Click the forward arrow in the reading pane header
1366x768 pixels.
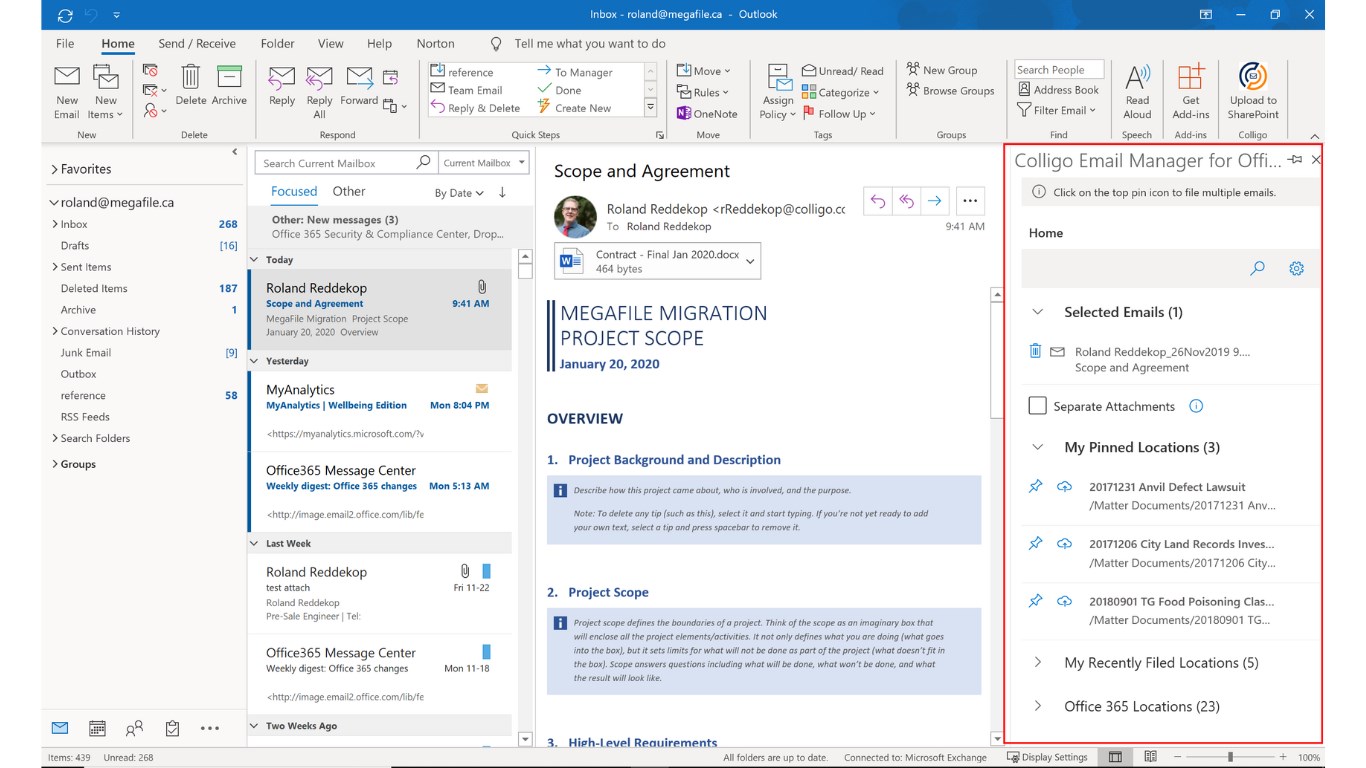(x=934, y=201)
